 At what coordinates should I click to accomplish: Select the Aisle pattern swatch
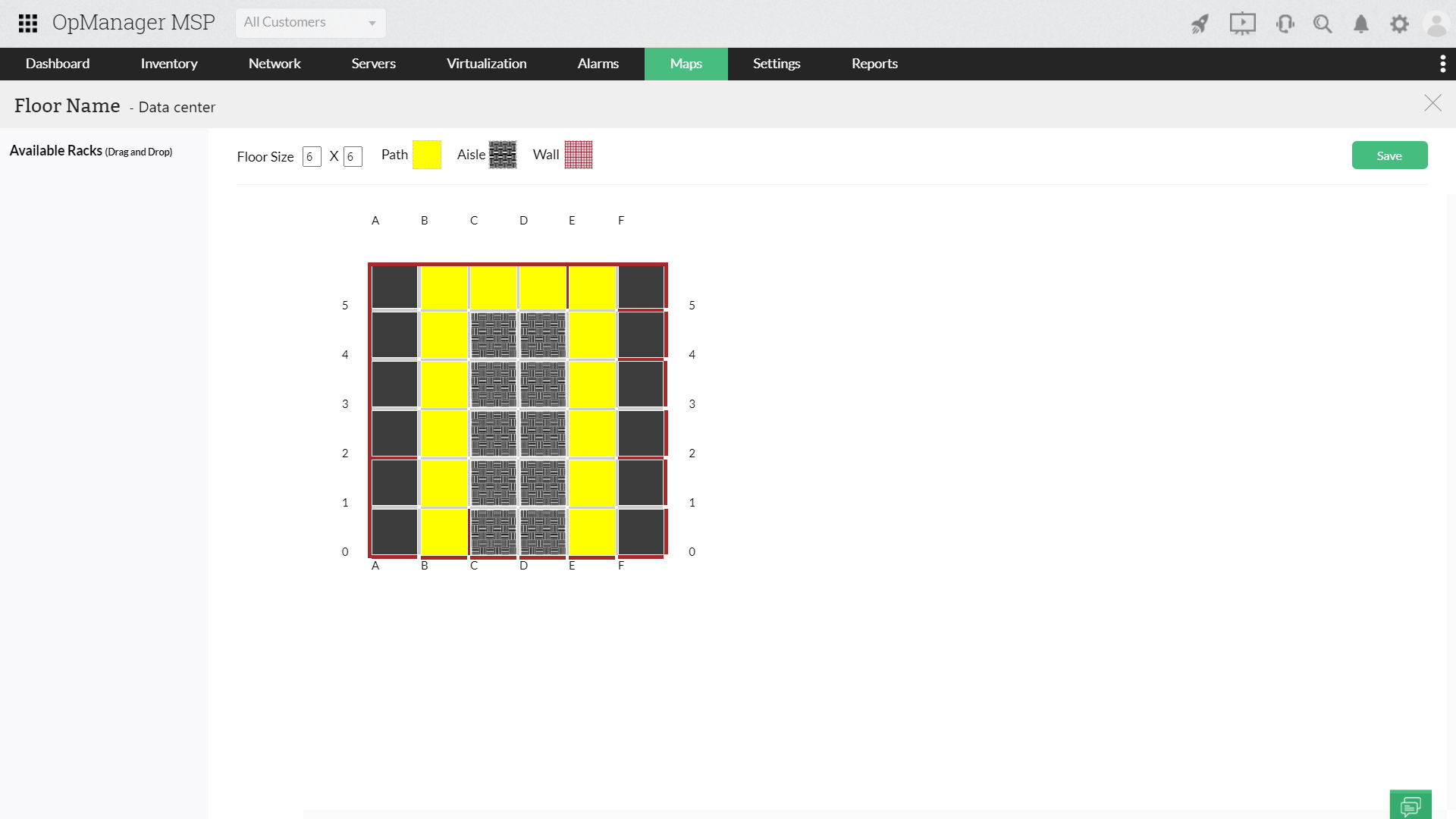pos(502,155)
